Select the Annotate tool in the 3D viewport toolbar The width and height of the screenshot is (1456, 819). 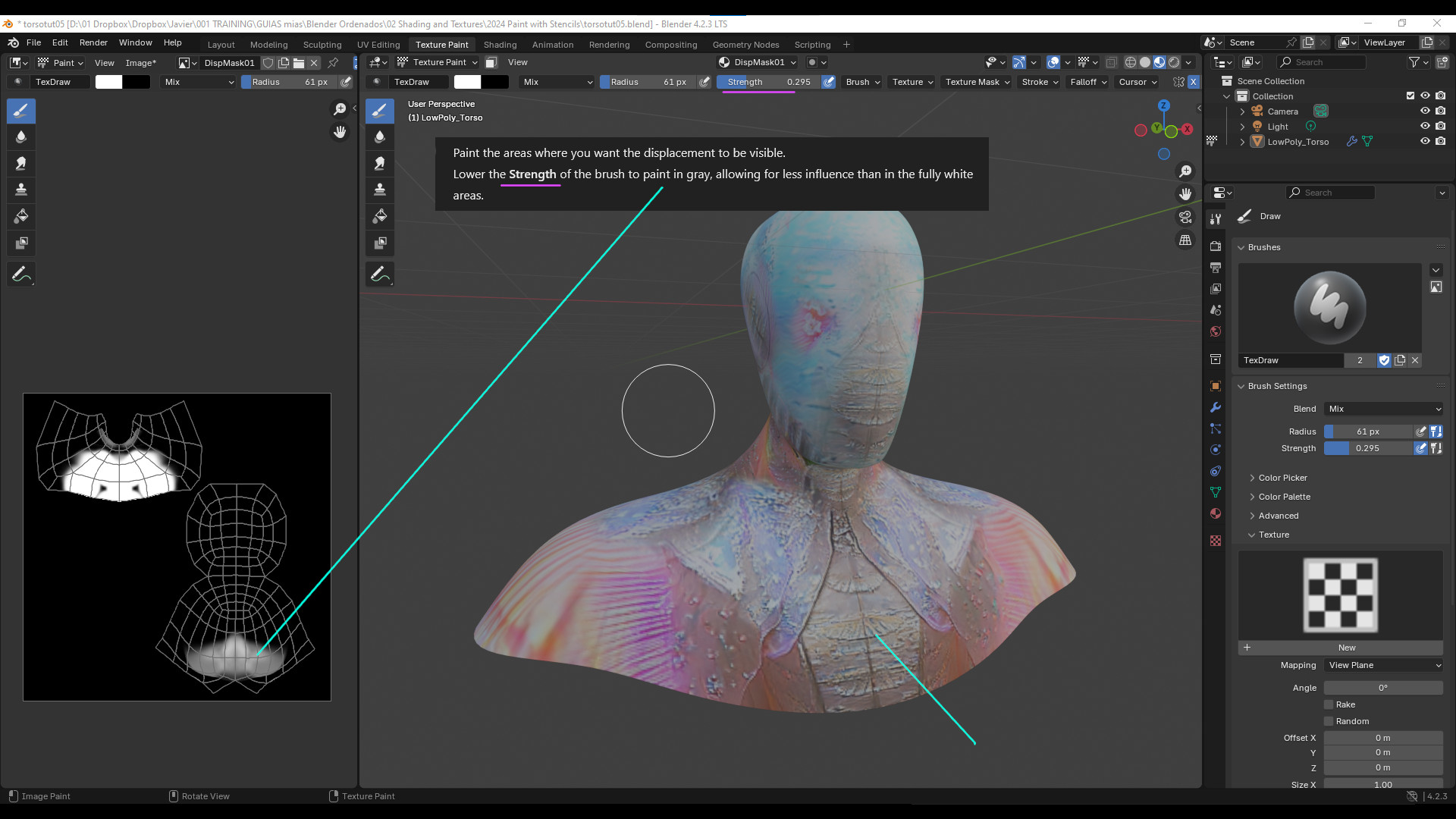tap(380, 275)
